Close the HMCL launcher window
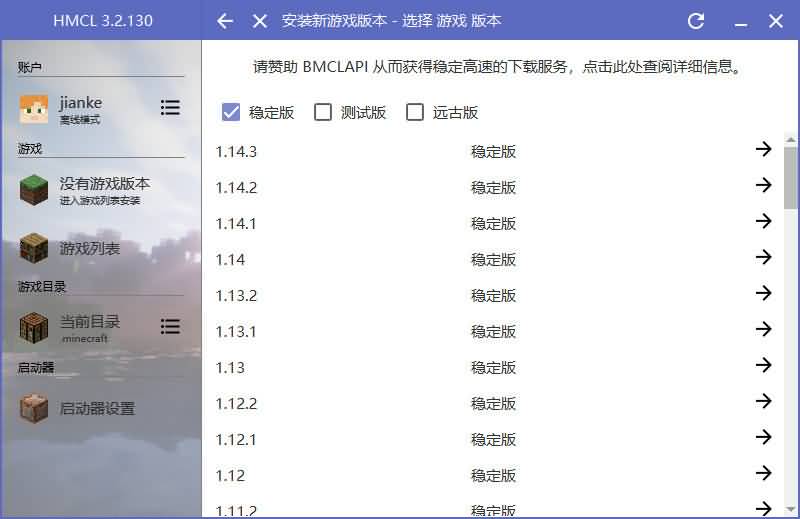 tap(776, 21)
